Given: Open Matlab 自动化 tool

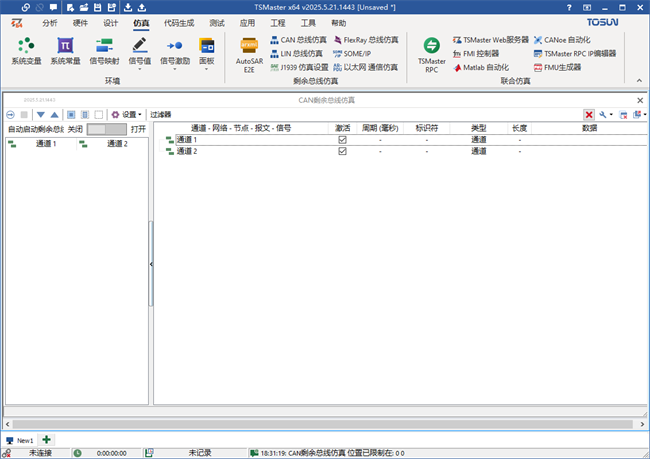Looking at the screenshot, I should click(480, 67).
